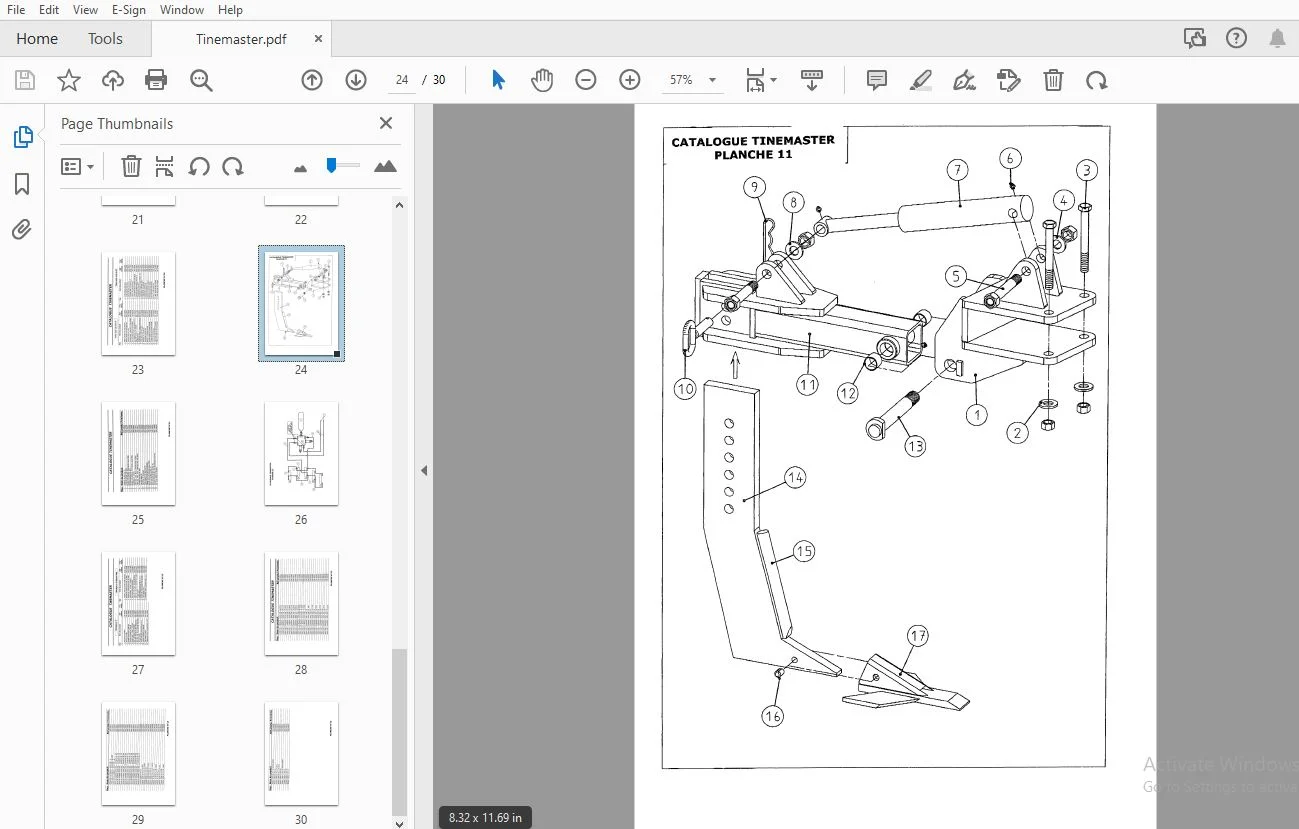Rotate thumbnails counterclockwise
The width and height of the screenshot is (1299, 829).
point(199,166)
